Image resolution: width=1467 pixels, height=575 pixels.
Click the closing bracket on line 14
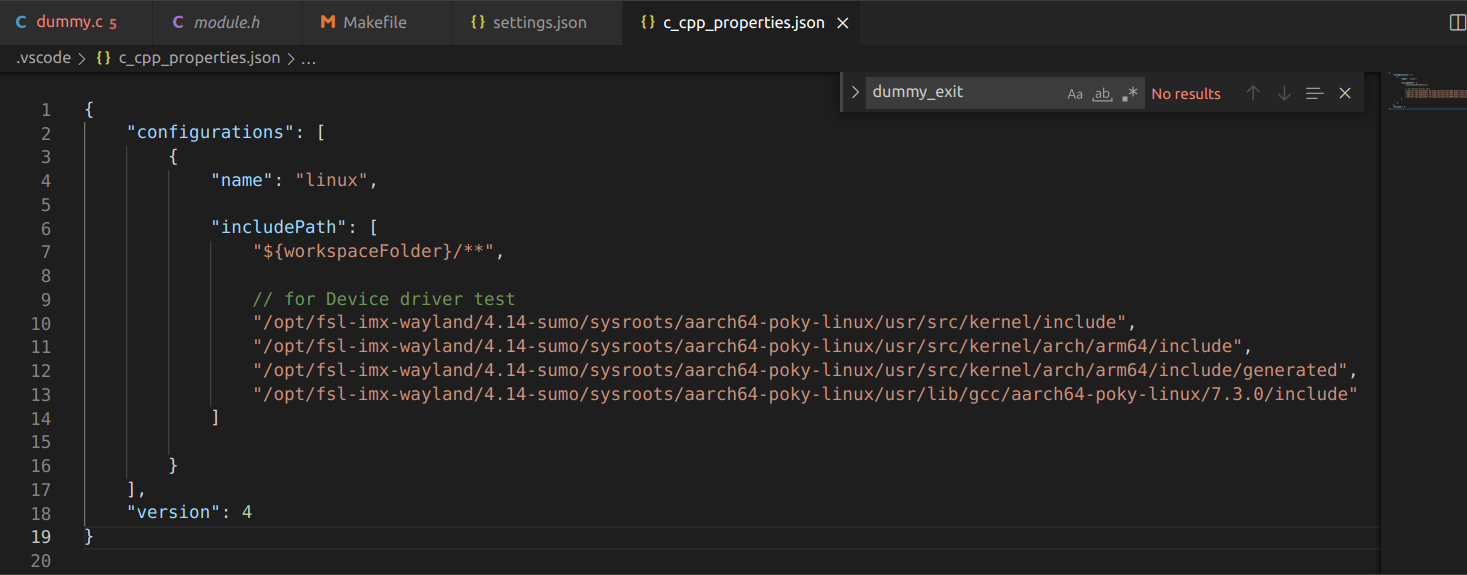(x=215, y=417)
